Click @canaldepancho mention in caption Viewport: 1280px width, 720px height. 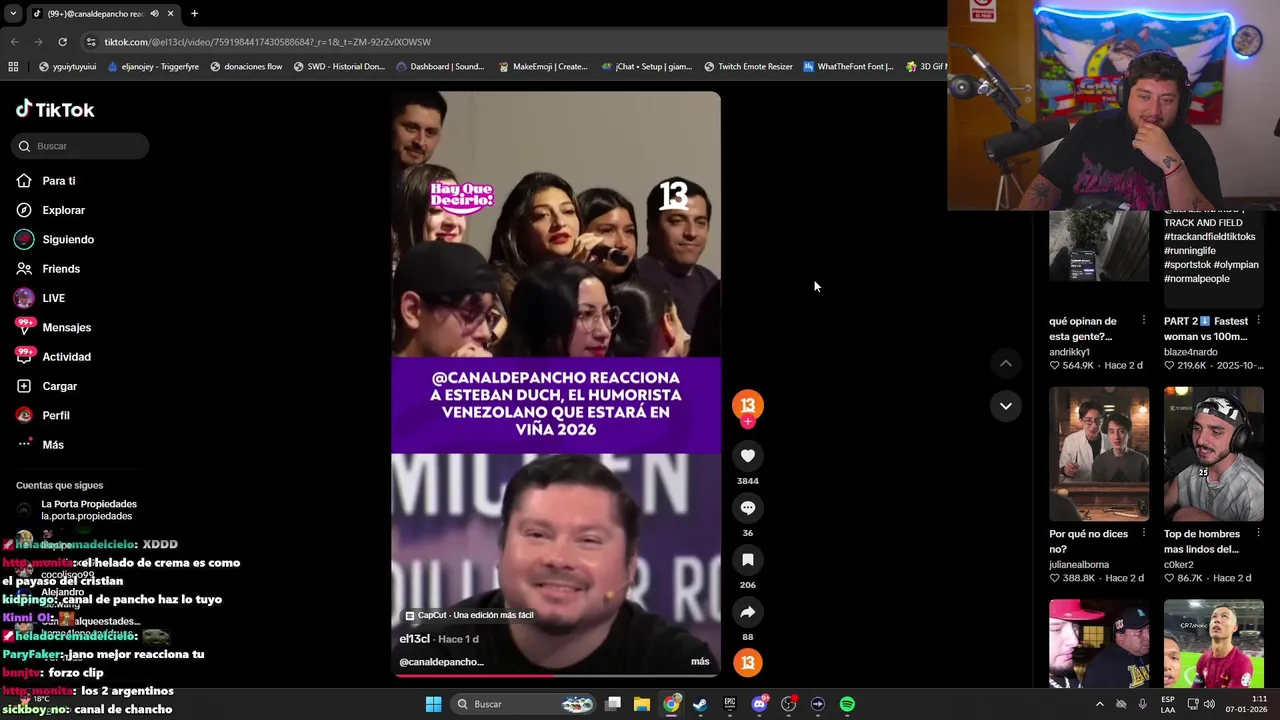(x=441, y=662)
